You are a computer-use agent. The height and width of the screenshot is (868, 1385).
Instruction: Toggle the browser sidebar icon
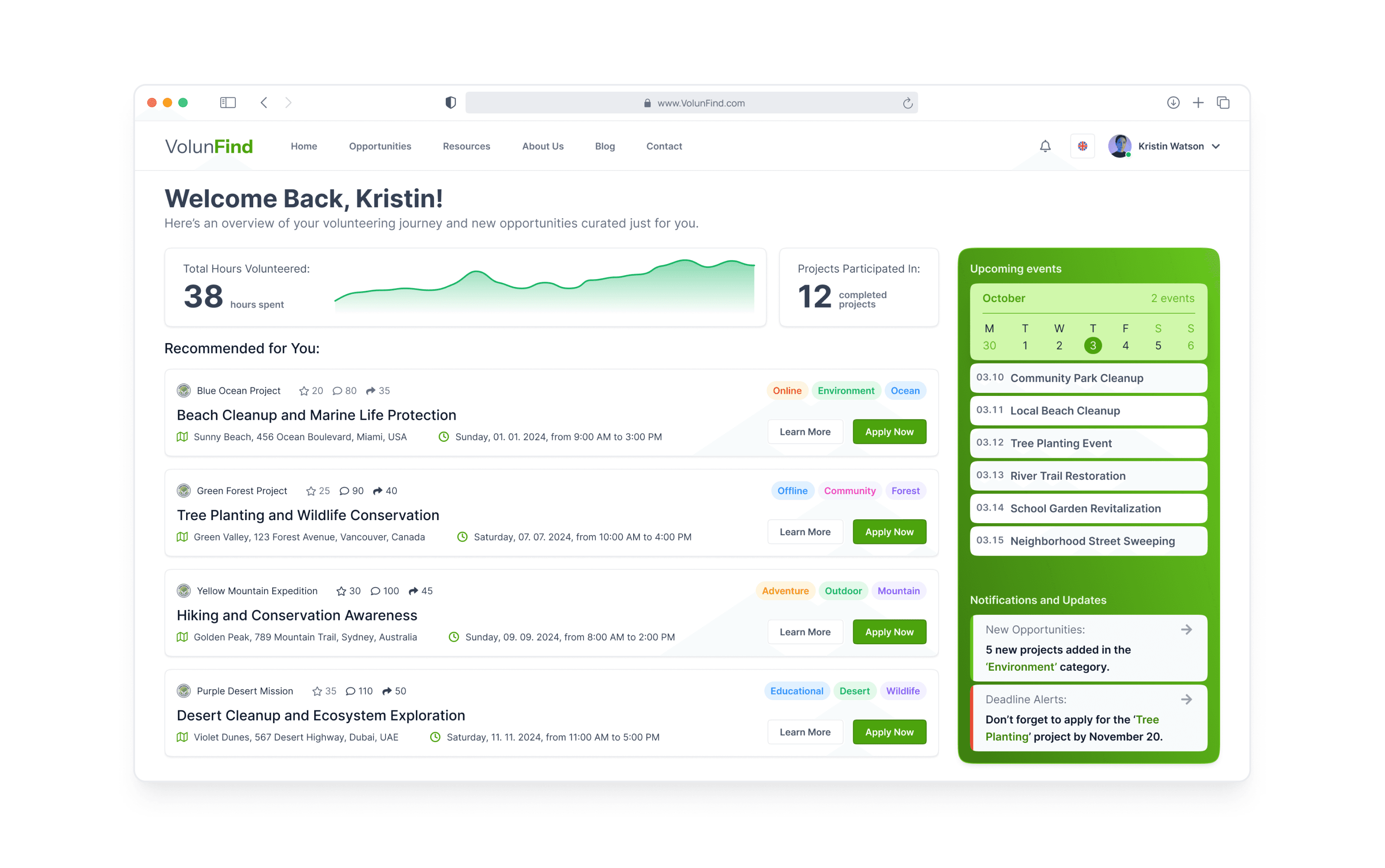click(x=227, y=103)
